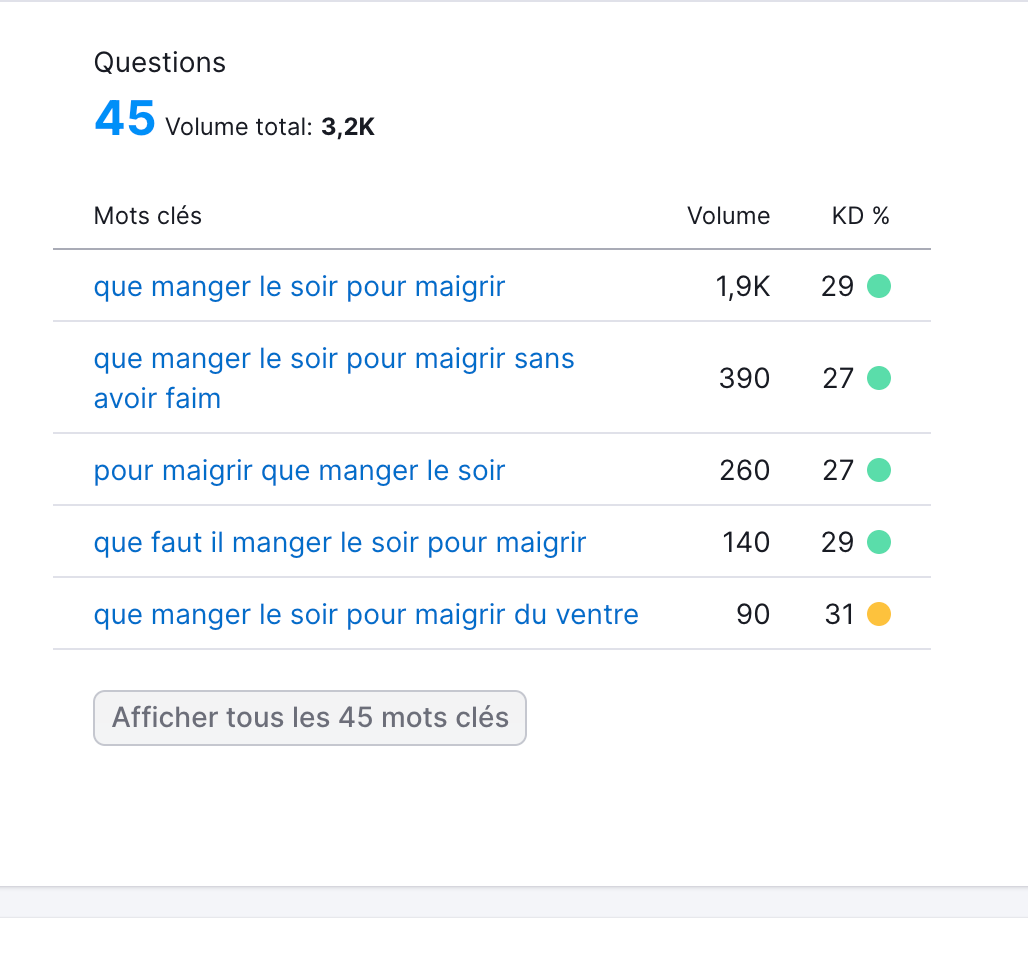Select the green difficulty dot for 27
Viewport: 1028px width, 960px height.
coord(879,378)
